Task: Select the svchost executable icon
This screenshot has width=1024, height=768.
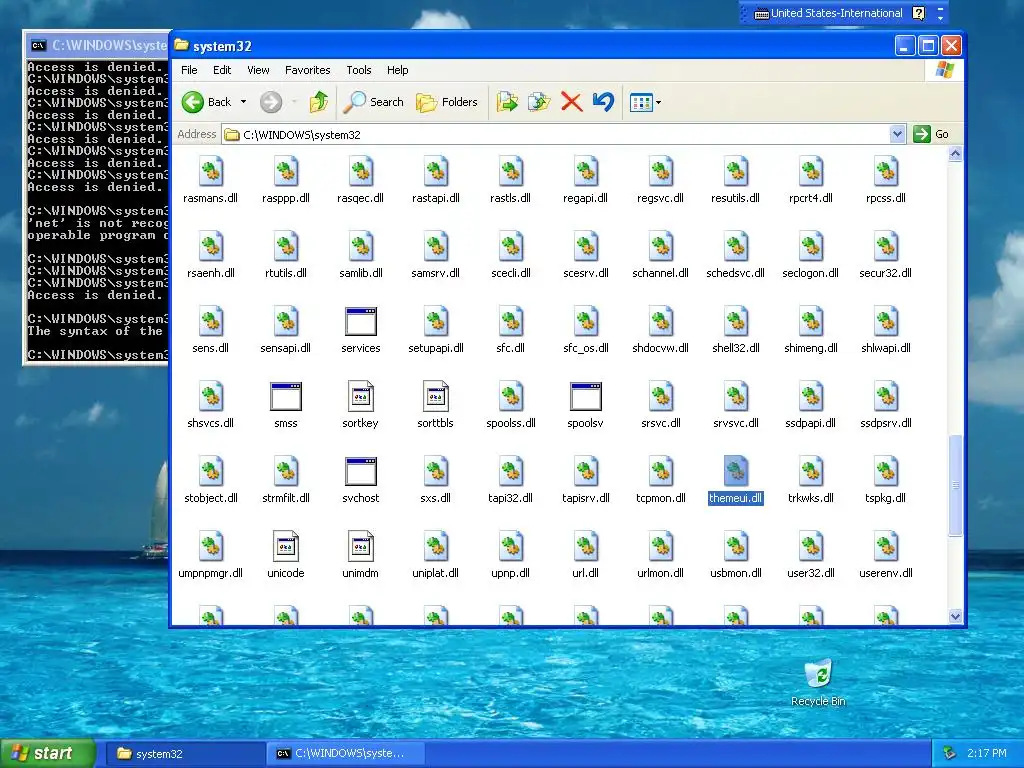Action: coord(360,472)
